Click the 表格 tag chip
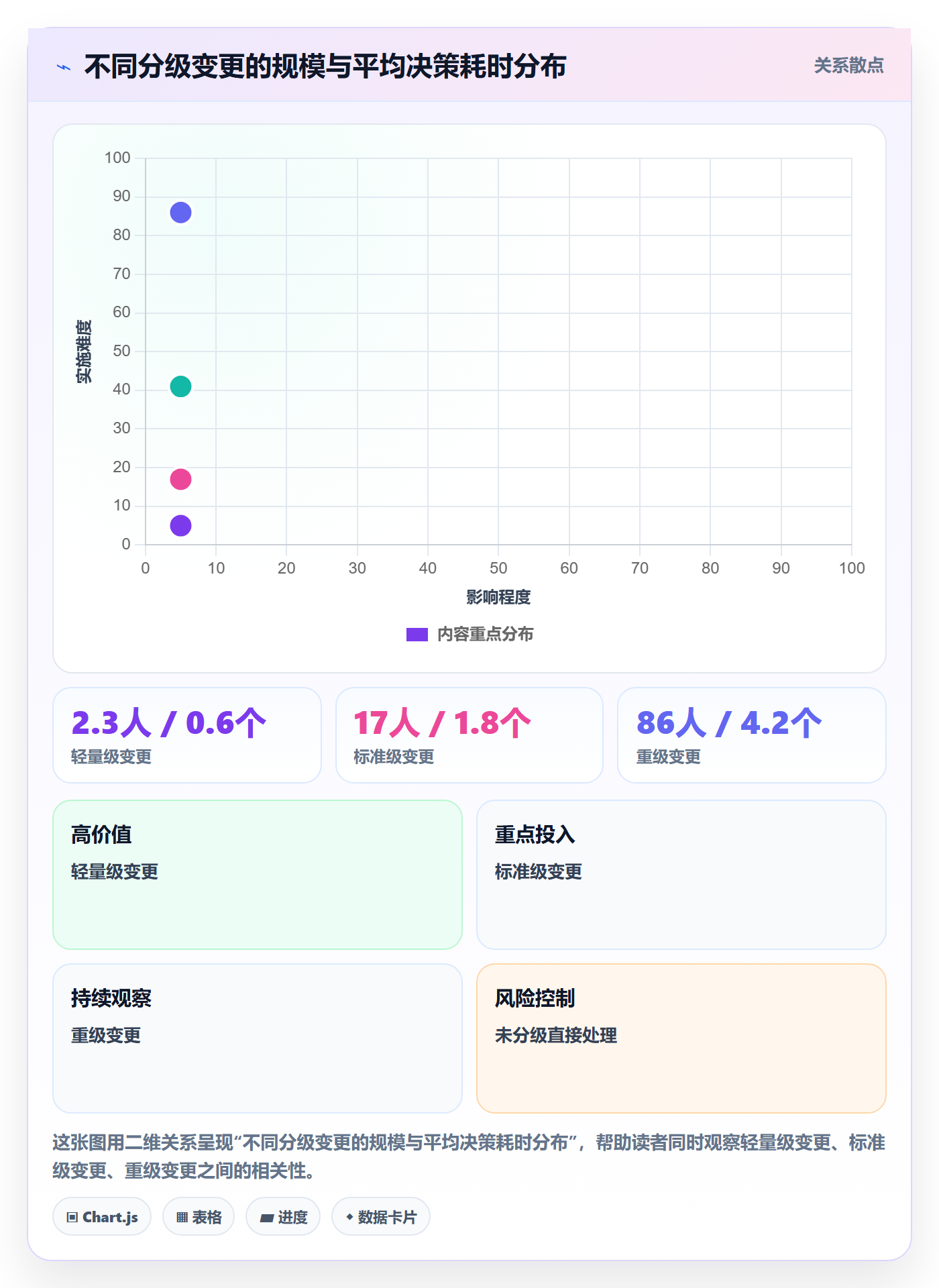This screenshot has width=939, height=1288. [199, 1217]
